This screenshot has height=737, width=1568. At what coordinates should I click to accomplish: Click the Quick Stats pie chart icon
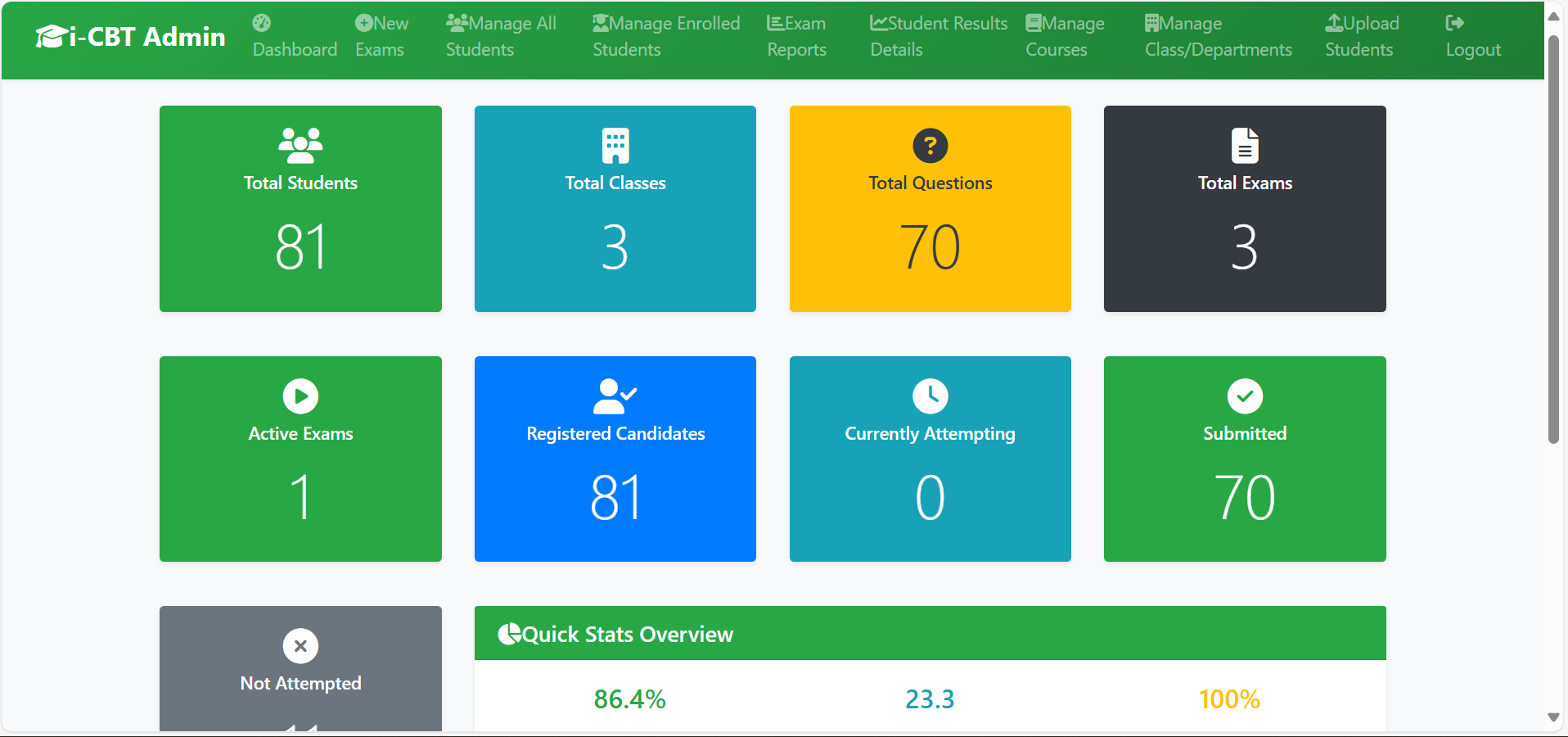[509, 634]
